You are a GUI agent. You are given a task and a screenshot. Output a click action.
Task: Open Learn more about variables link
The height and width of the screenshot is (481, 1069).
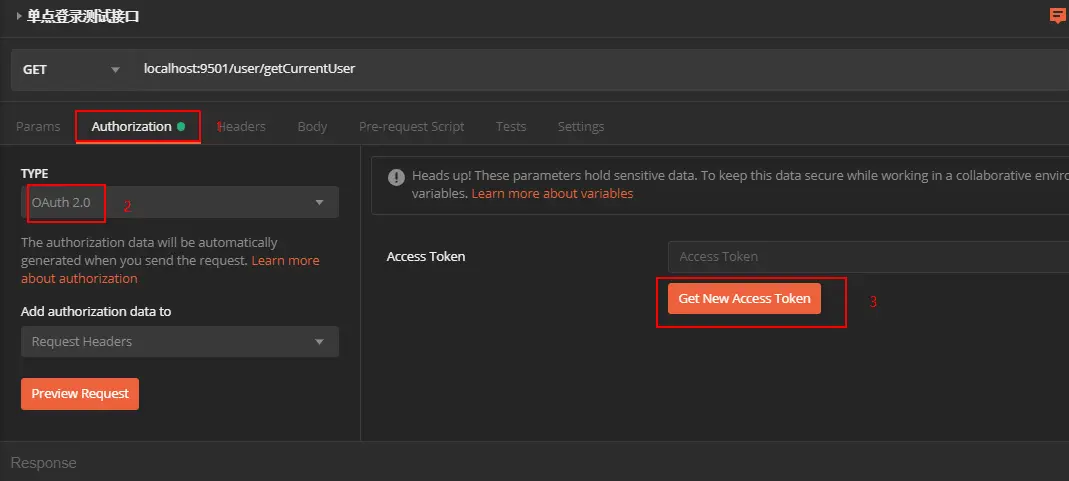[552, 194]
